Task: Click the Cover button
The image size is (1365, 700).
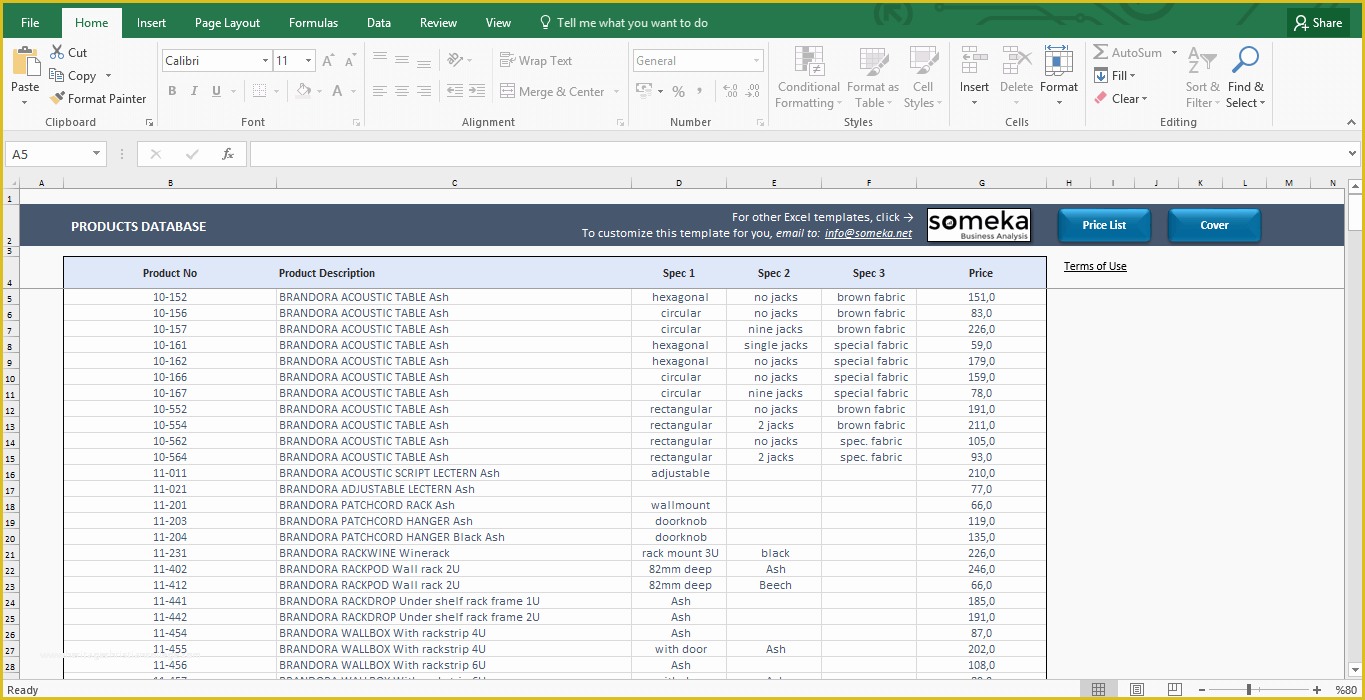Action: click(1214, 225)
